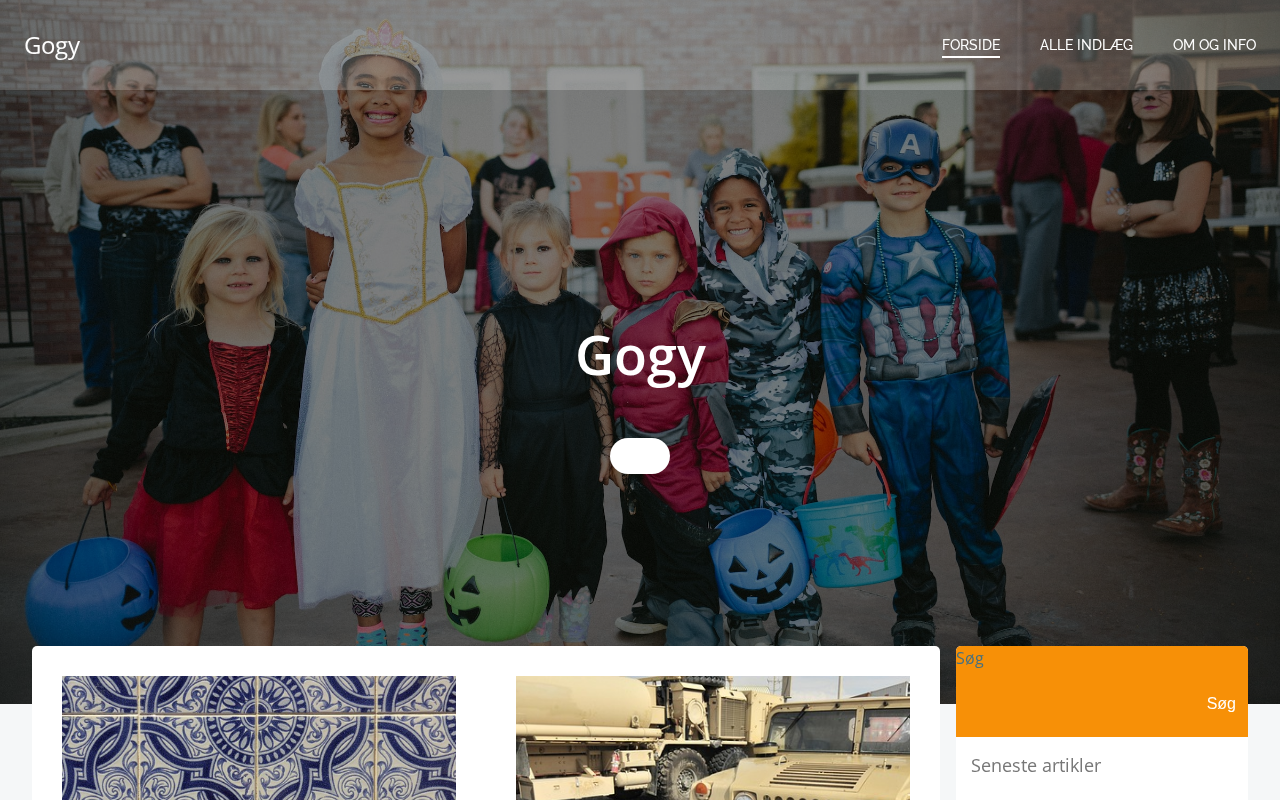The width and height of the screenshot is (1280, 800).
Task: Click the dinosaur-print teal bucket in hero photo
Action: click(850, 540)
